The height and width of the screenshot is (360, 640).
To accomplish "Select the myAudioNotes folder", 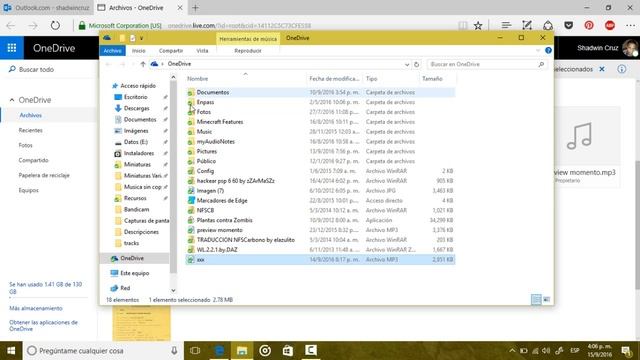I will pos(216,141).
